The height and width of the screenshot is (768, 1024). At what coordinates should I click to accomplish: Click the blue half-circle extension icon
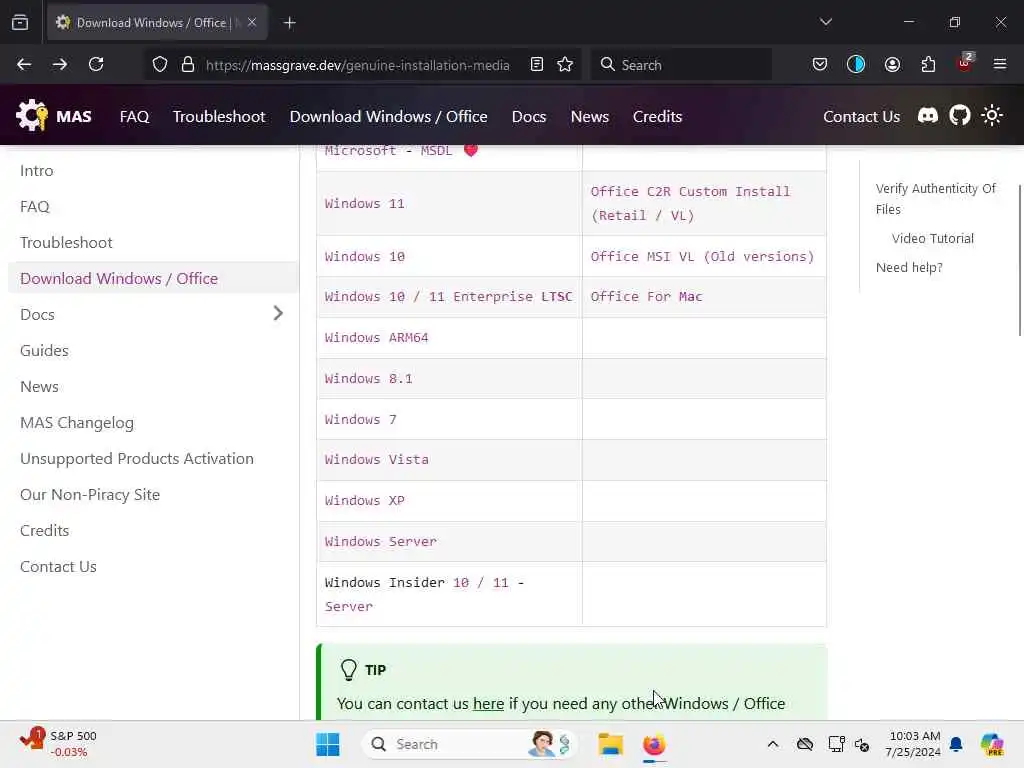pos(856,65)
